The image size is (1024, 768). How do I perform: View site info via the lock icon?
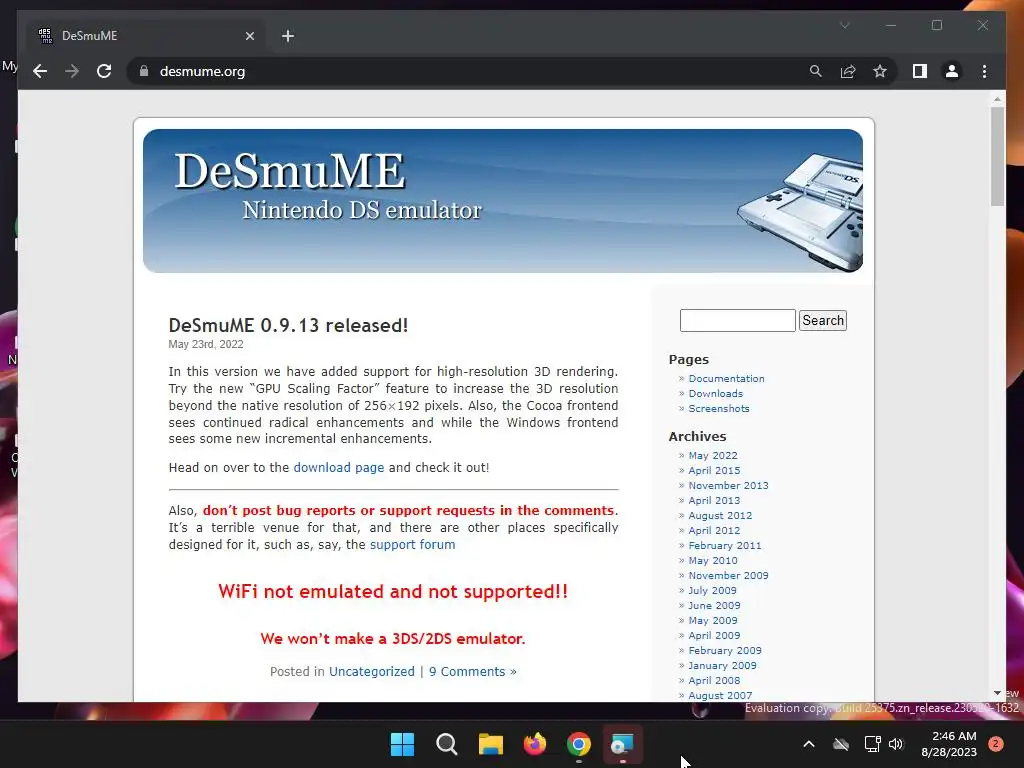144,71
